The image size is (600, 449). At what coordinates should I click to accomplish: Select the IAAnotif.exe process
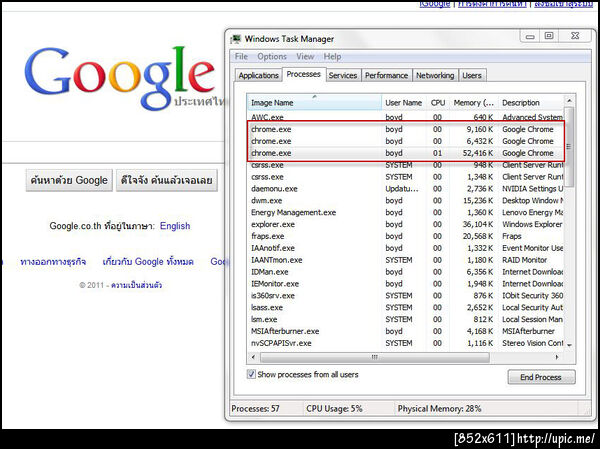405,248
